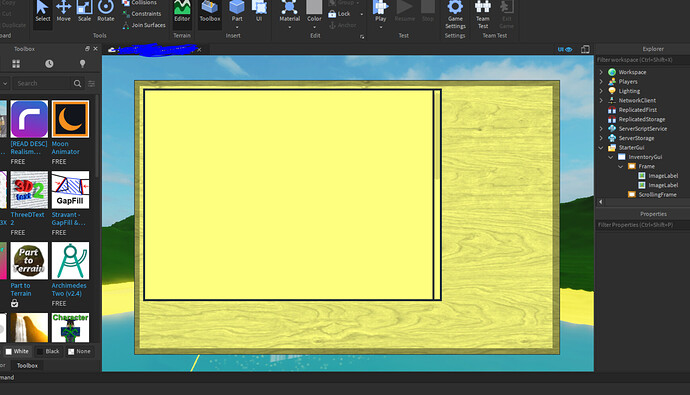Screen dimensions: 690x395
Task: Open device emulation icon
Action: 585,49
